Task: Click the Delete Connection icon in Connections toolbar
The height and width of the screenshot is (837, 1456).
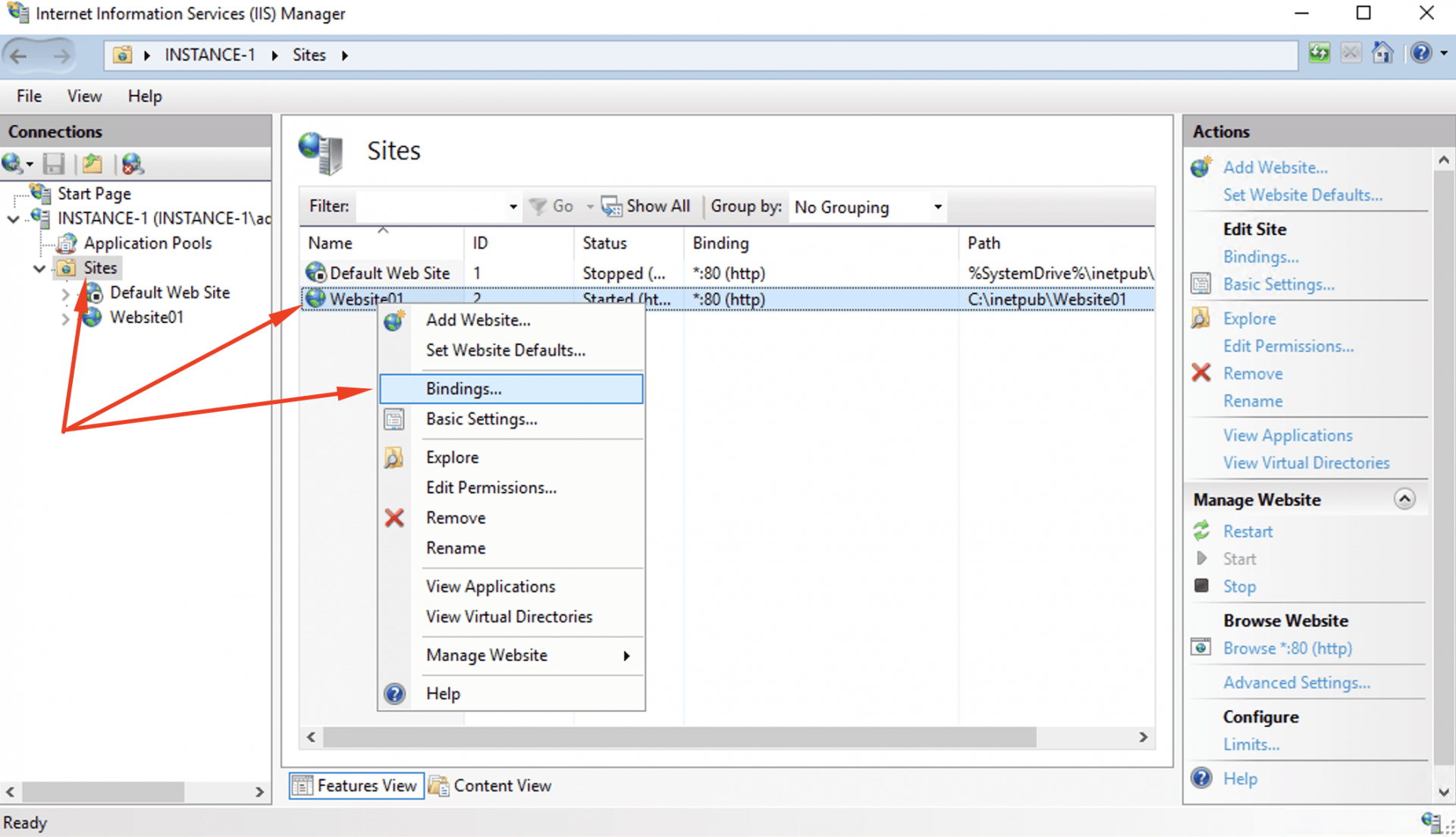Action: 133,164
